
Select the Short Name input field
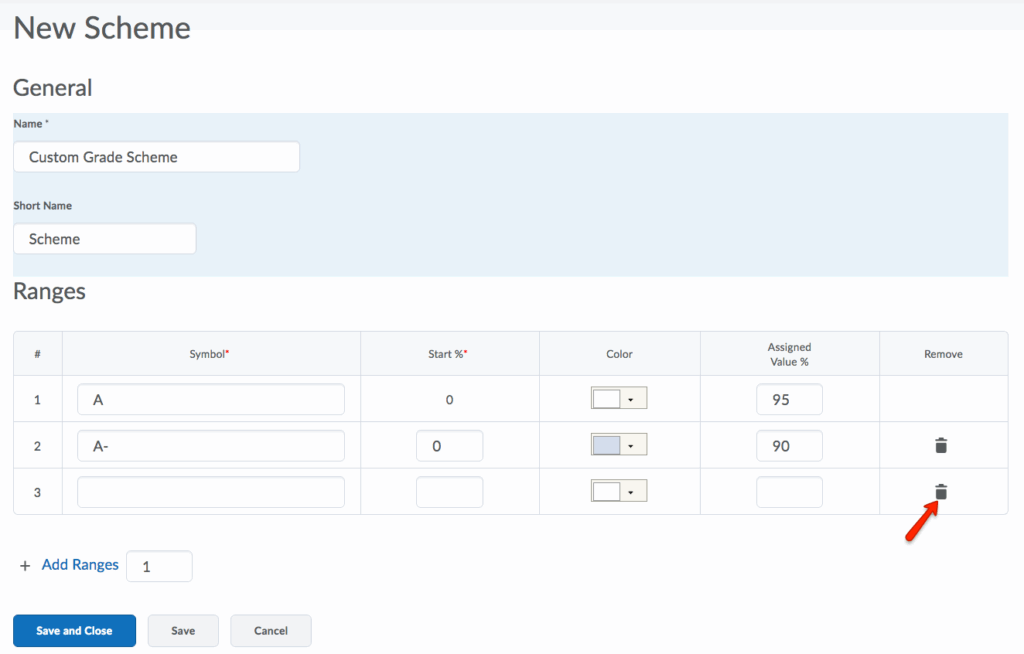point(105,239)
